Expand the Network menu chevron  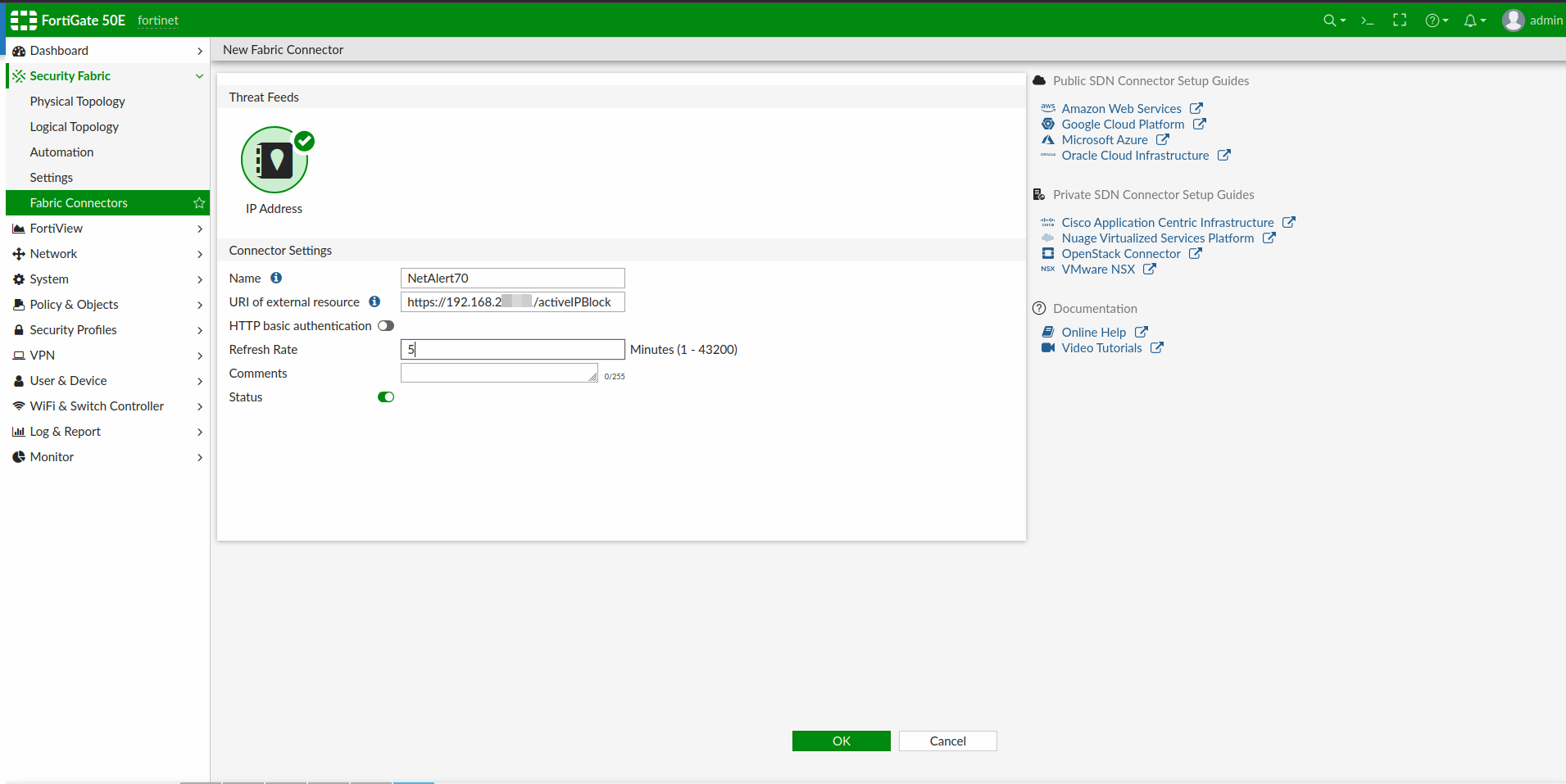pos(199,254)
